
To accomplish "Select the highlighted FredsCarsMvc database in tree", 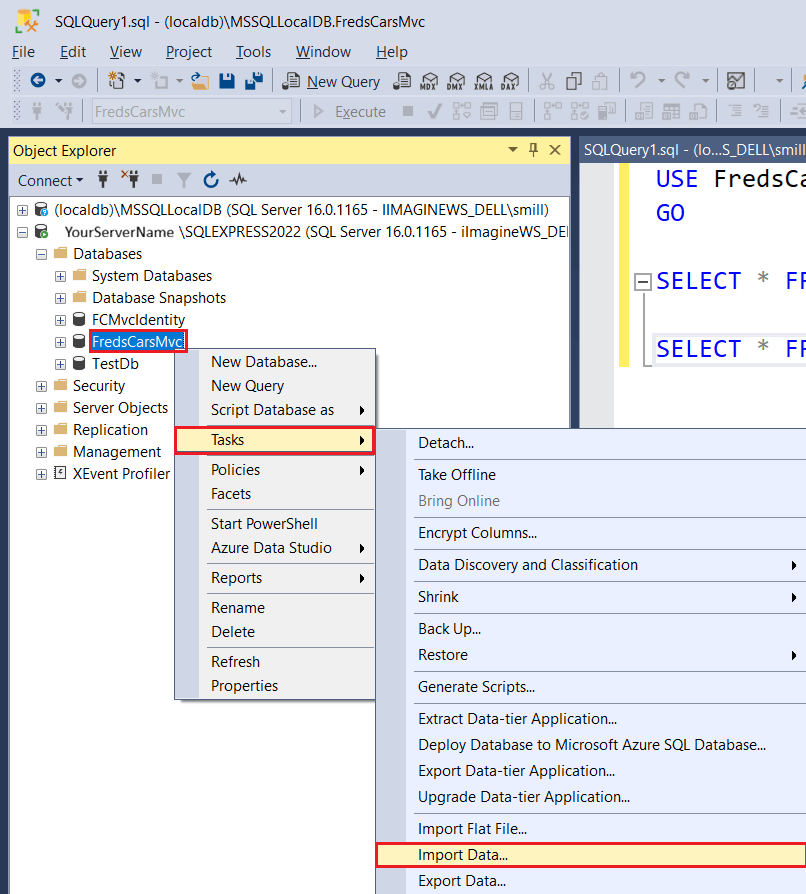I will (x=138, y=342).
